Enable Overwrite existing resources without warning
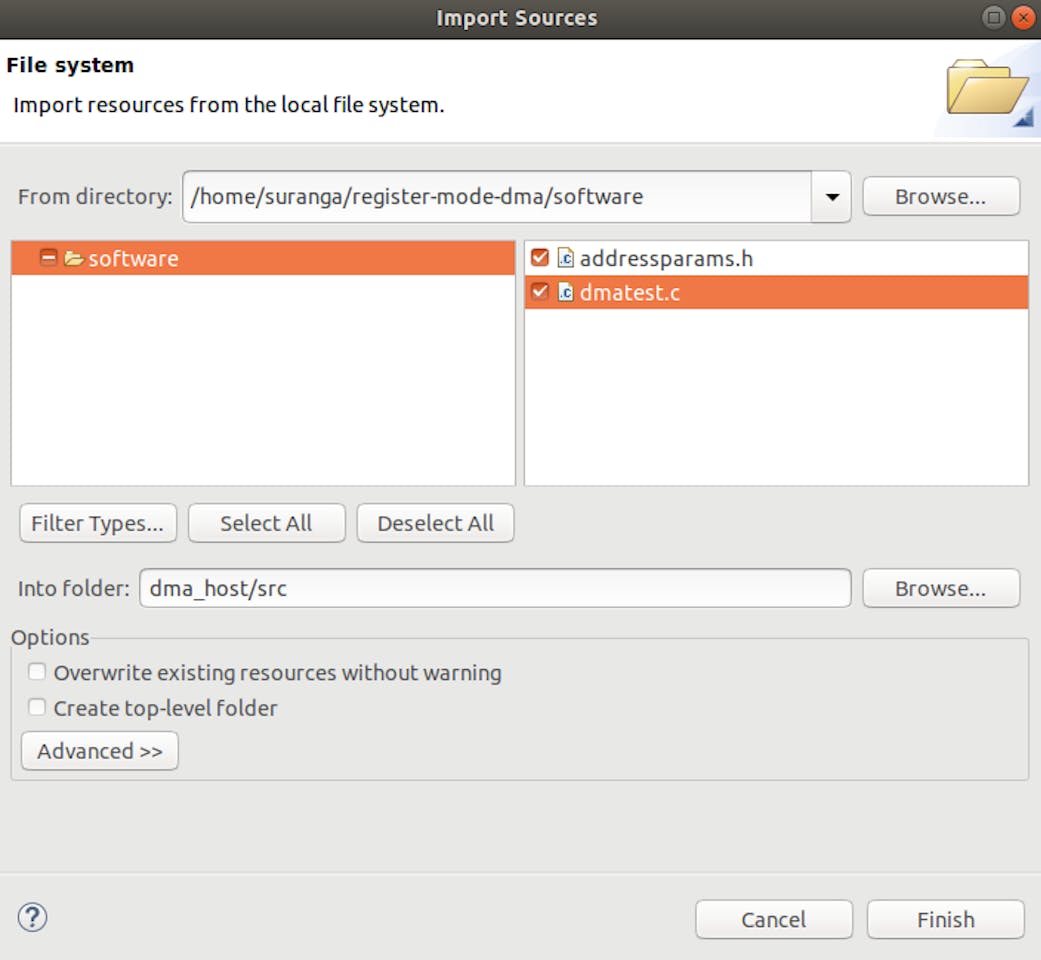 click(37, 671)
